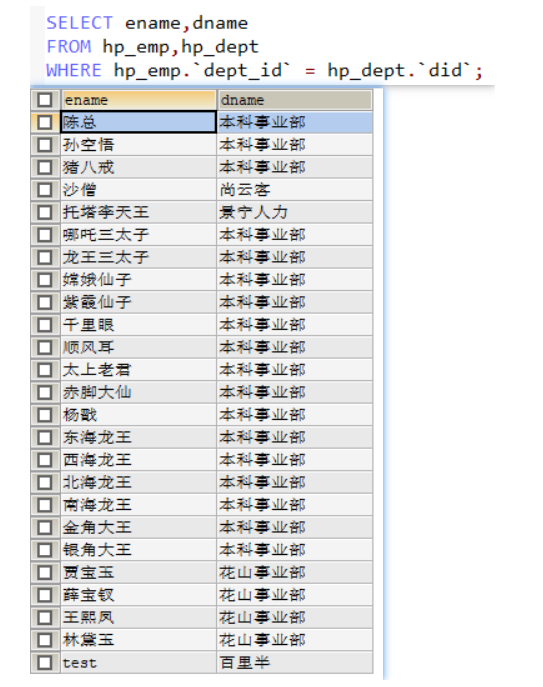This screenshot has width=543, height=687.
Task: Check the row checkbox for 太上老君
Action: (x=45, y=370)
